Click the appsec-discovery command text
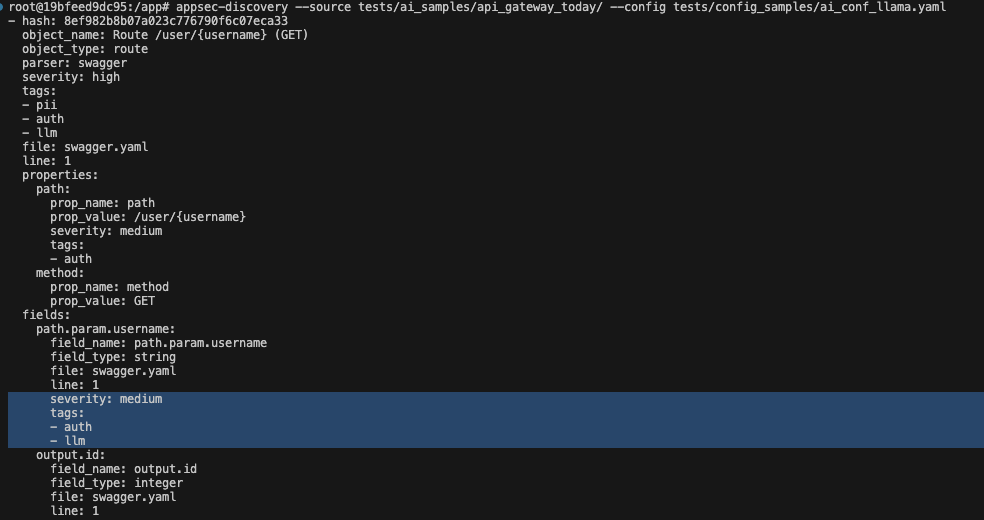Screen dimensions: 984x520 coord(232,7)
